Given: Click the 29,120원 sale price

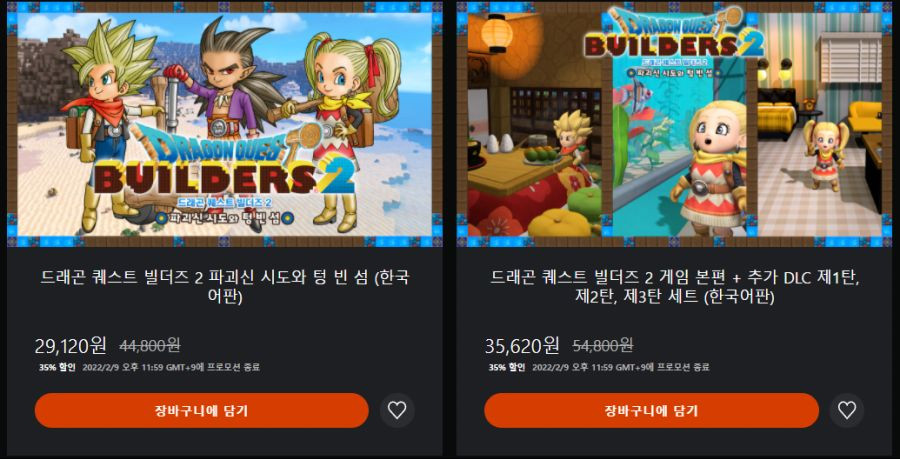Looking at the screenshot, I should tap(71, 345).
